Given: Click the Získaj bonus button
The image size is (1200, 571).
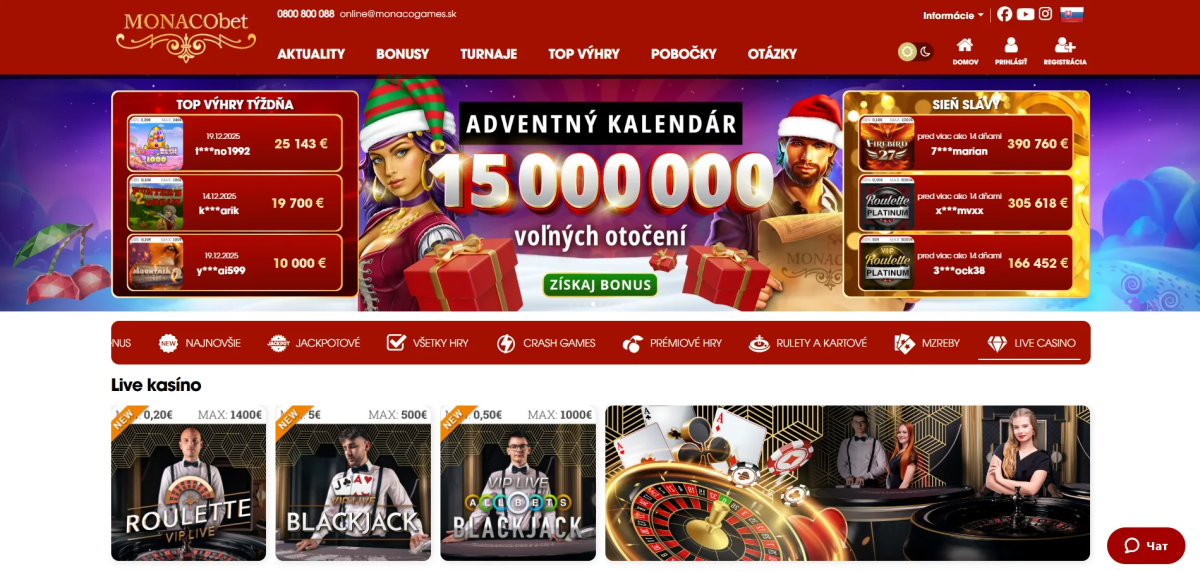Looking at the screenshot, I should pyautogui.click(x=600, y=285).
